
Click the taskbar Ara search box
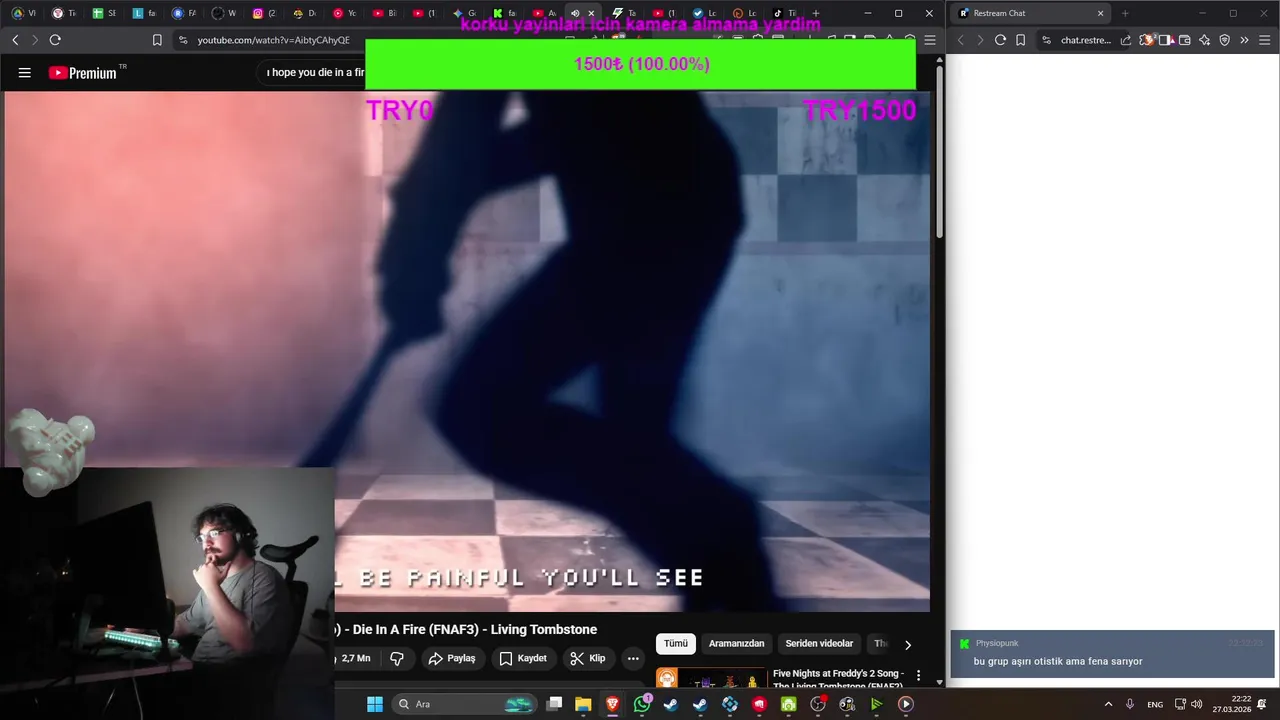[465, 704]
